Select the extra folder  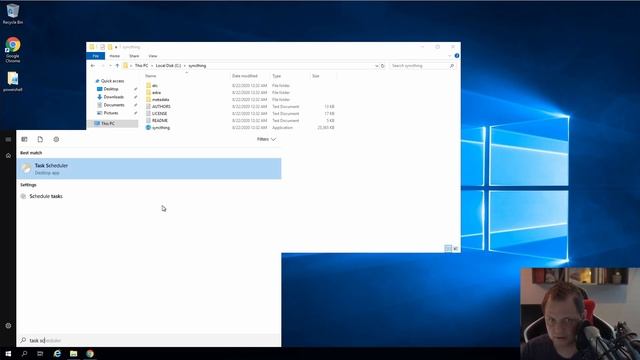[156, 93]
